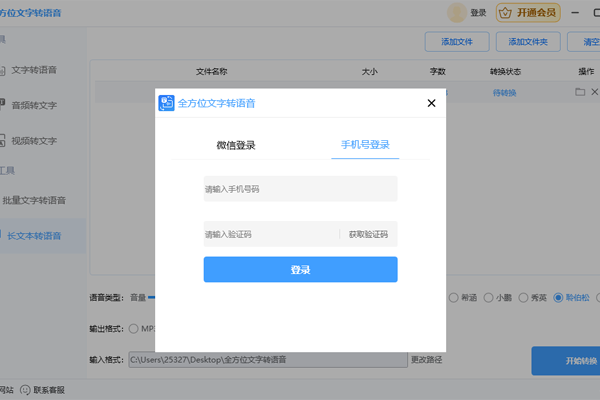
Task: Click 大小 column header
Action: pyautogui.click(x=370, y=72)
